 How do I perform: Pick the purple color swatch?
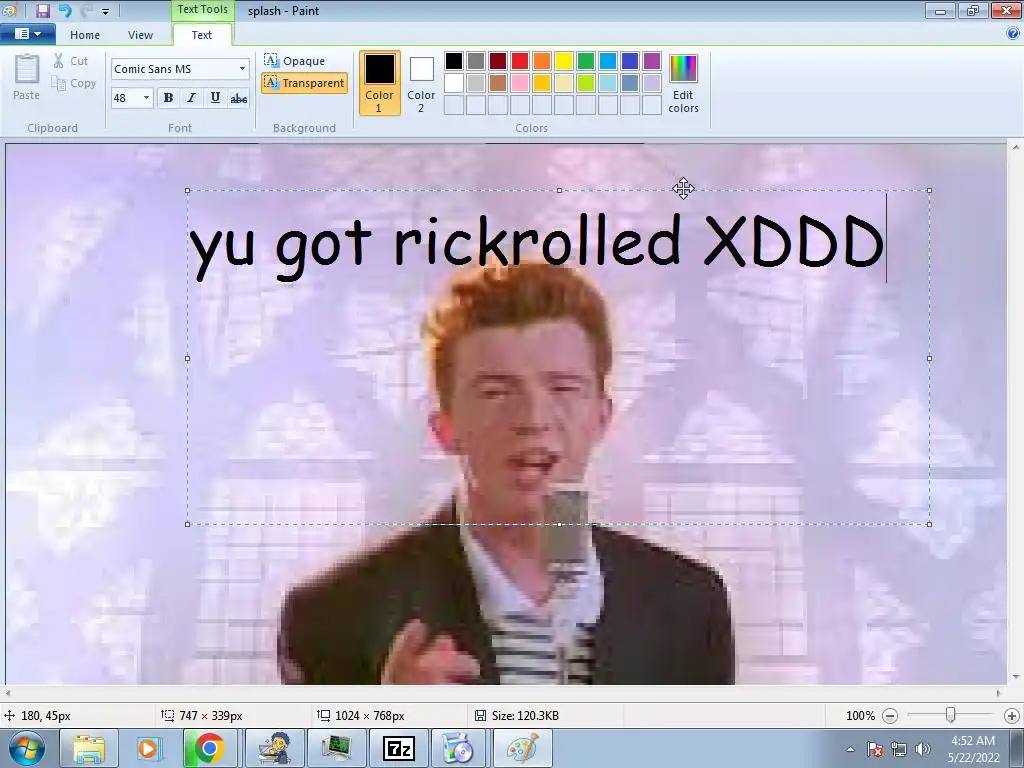pos(652,61)
